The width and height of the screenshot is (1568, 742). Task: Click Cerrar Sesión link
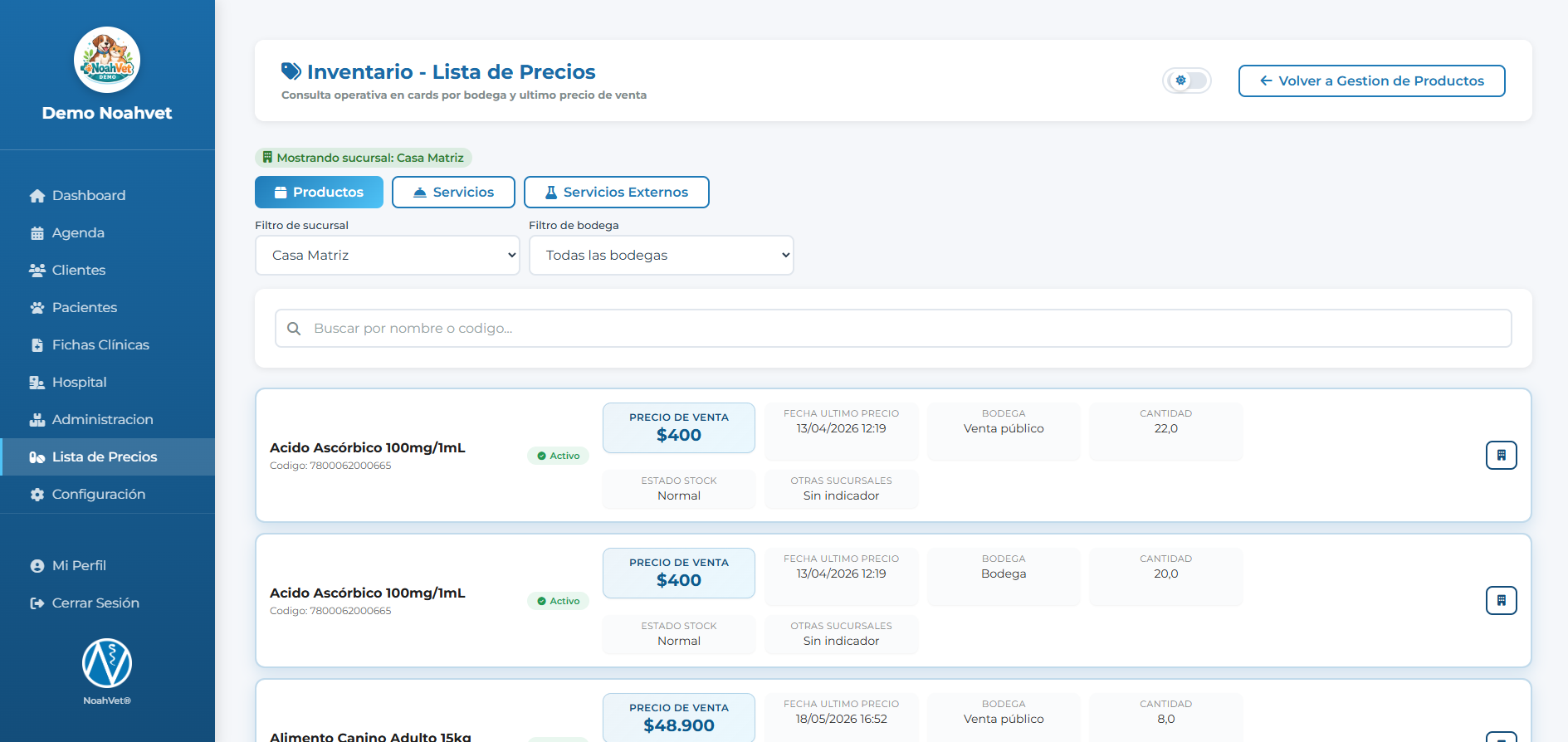107,603
